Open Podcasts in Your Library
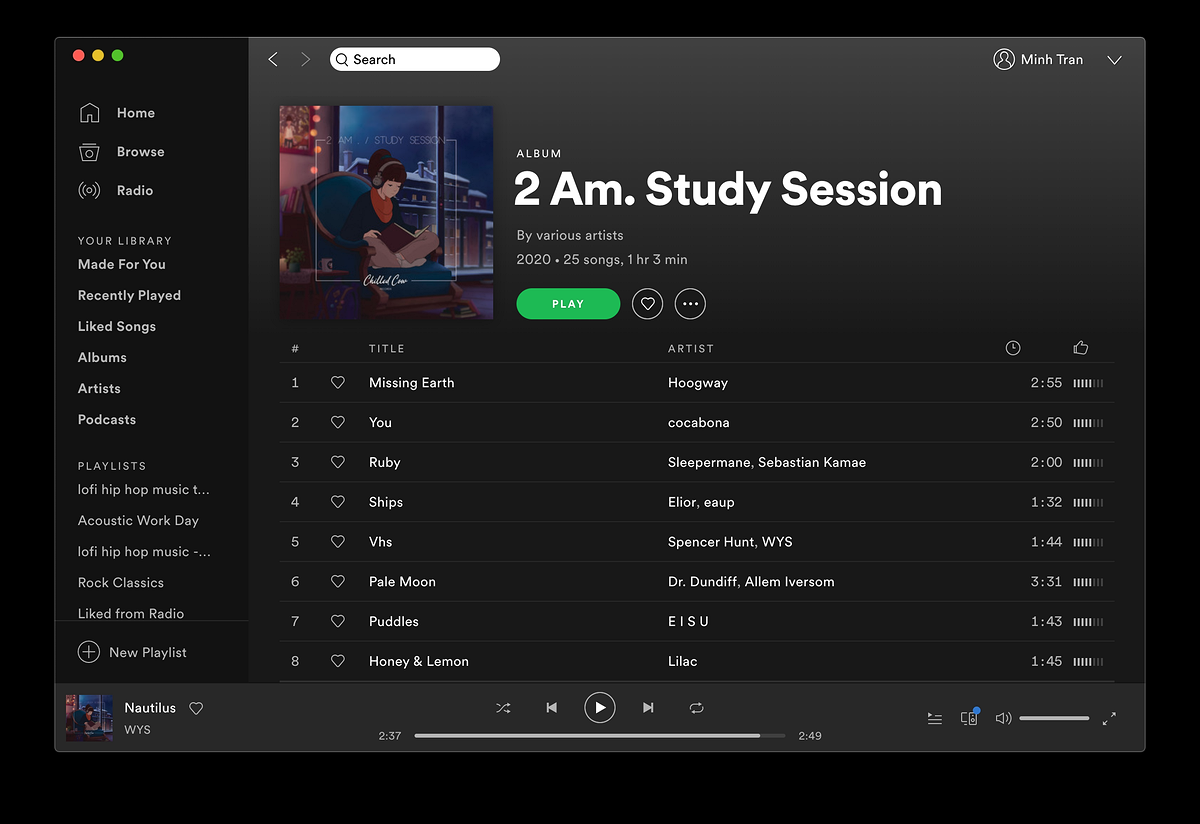This screenshot has width=1200, height=824. 107,419
